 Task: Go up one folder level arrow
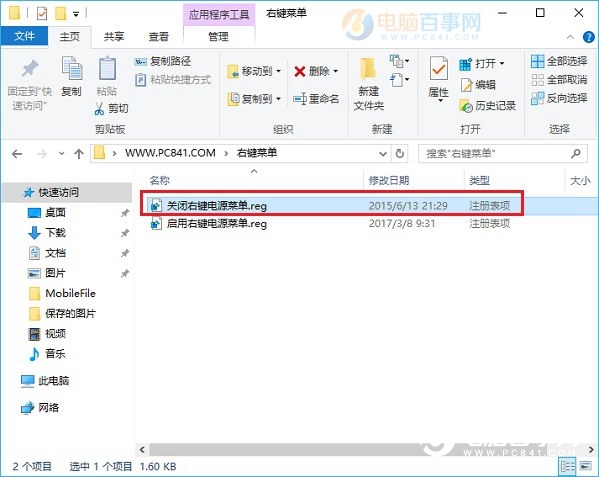(x=79, y=154)
